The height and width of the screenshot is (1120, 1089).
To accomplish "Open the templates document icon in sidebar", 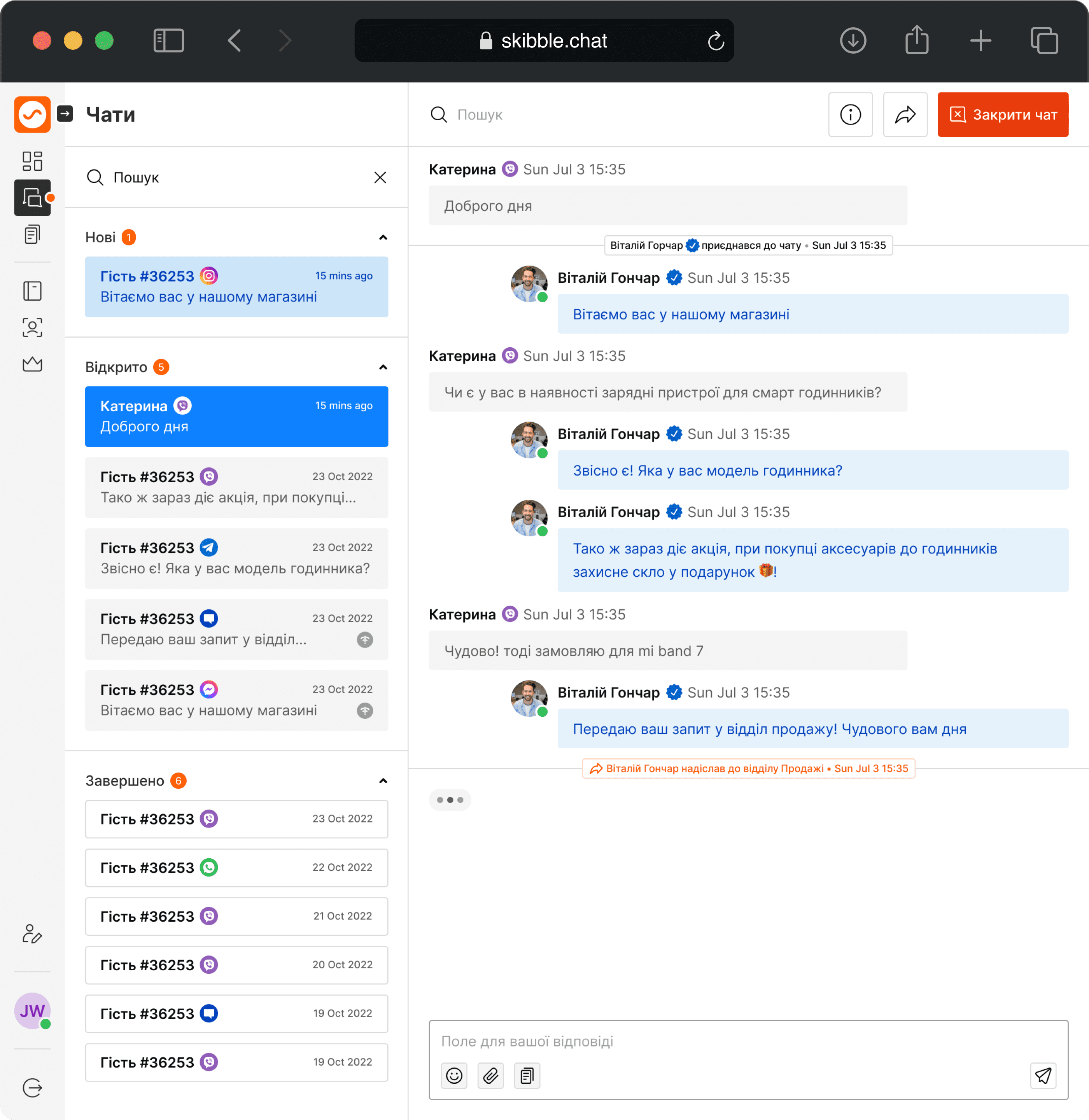I will tap(32, 234).
